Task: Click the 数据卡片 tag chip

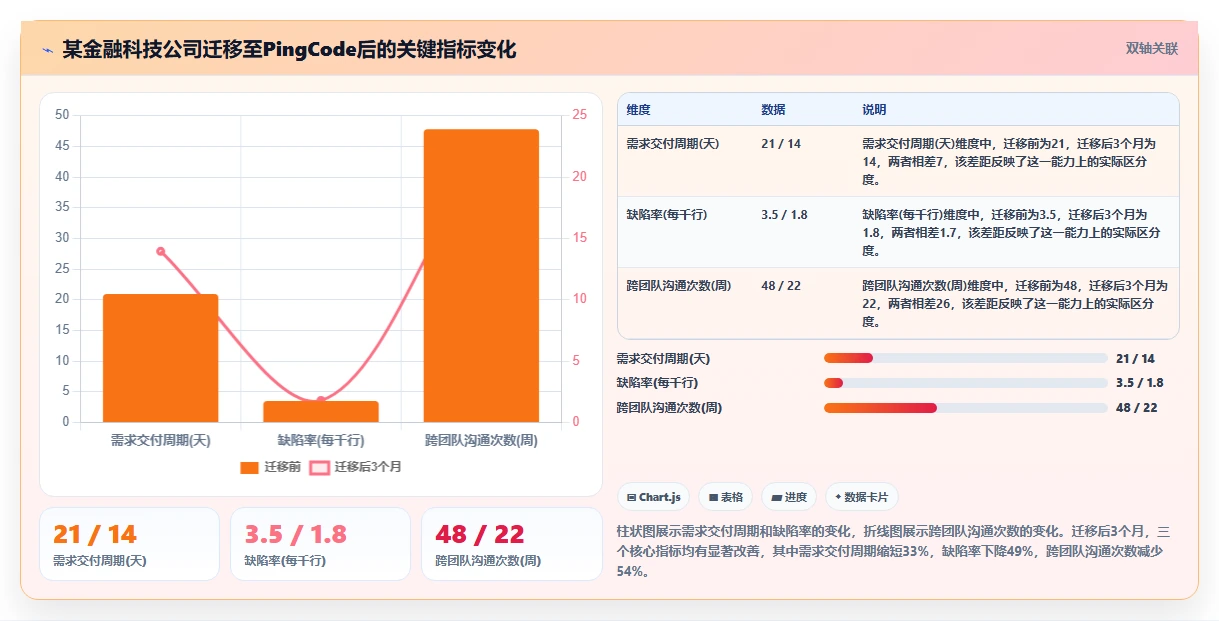Action: (x=862, y=497)
